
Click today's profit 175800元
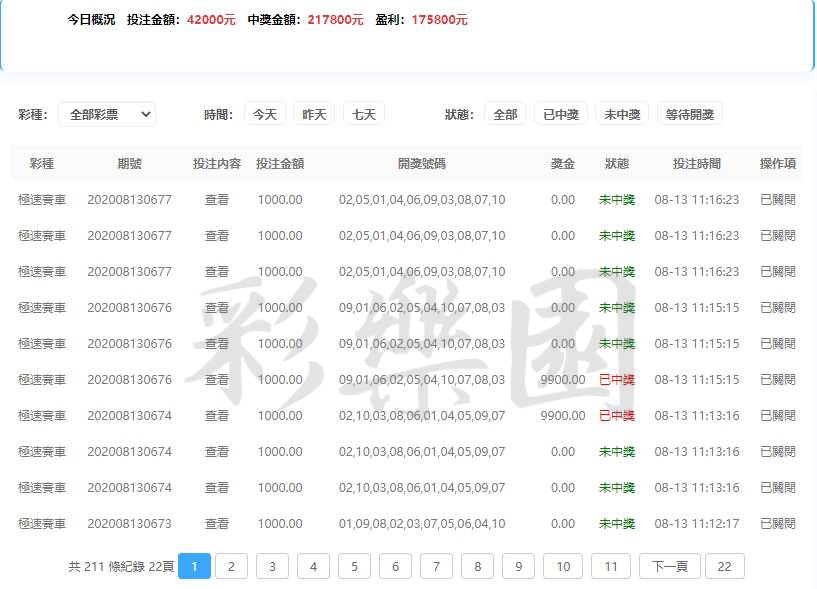tap(439, 20)
